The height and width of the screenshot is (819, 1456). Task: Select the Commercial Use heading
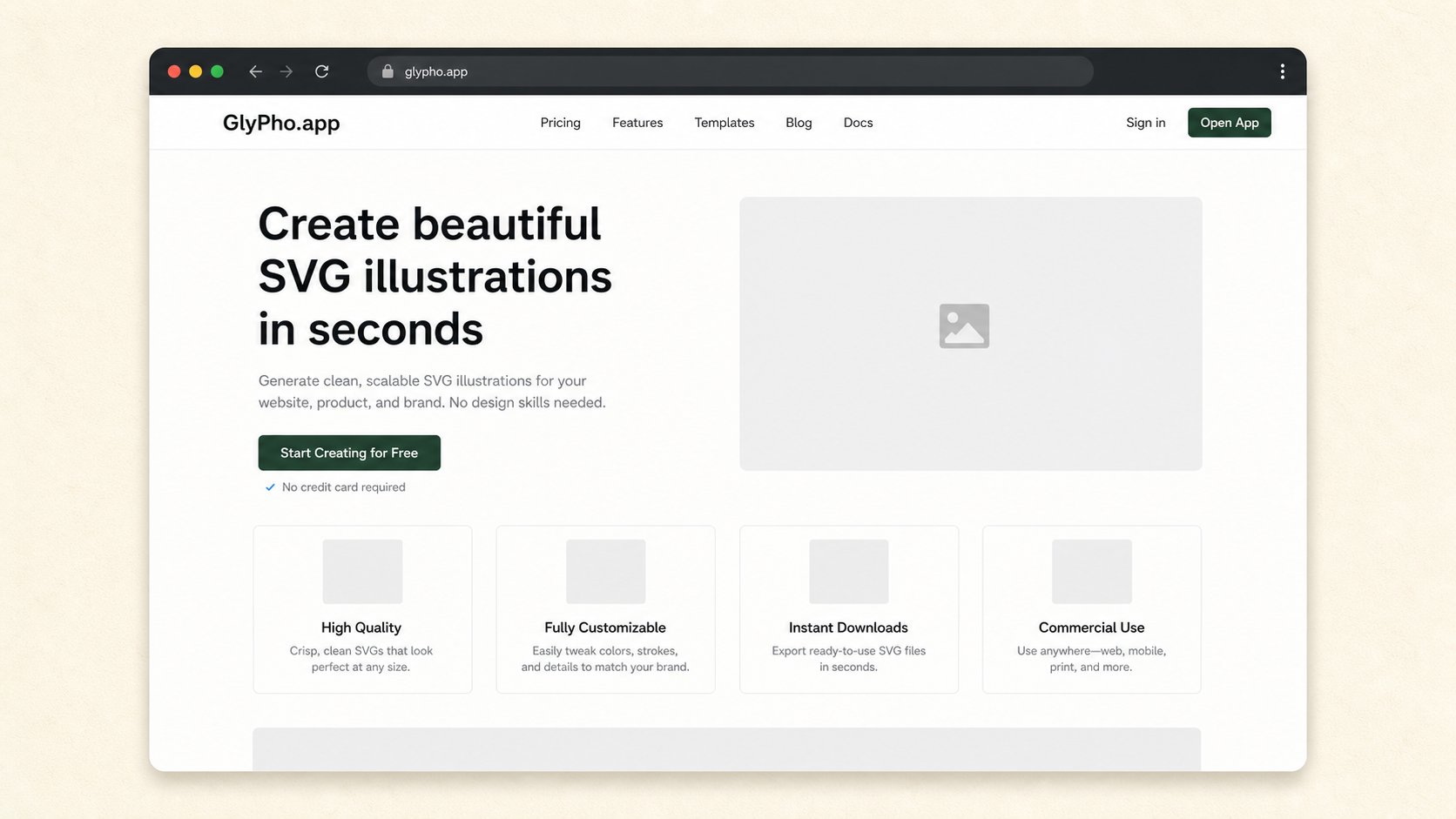click(x=1091, y=628)
